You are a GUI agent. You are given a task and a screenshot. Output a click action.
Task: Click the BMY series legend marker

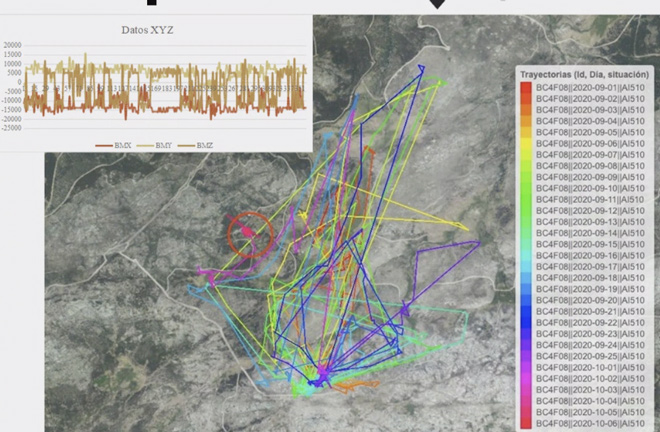(x=145, y=145)
